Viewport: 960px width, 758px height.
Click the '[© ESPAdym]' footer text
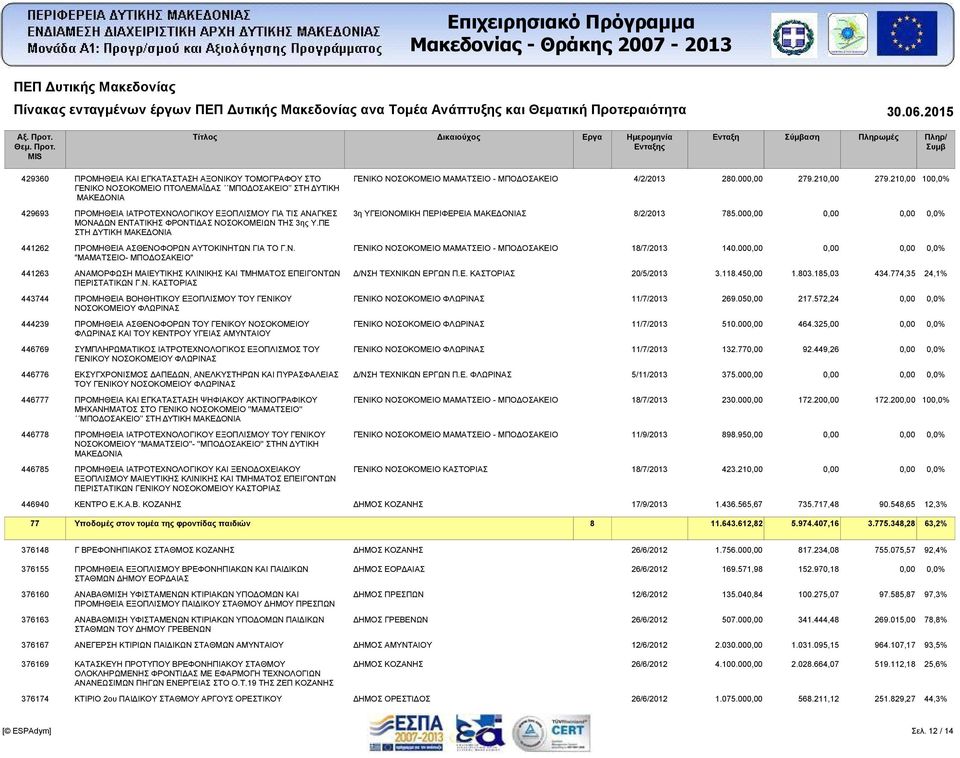[26, 731]
